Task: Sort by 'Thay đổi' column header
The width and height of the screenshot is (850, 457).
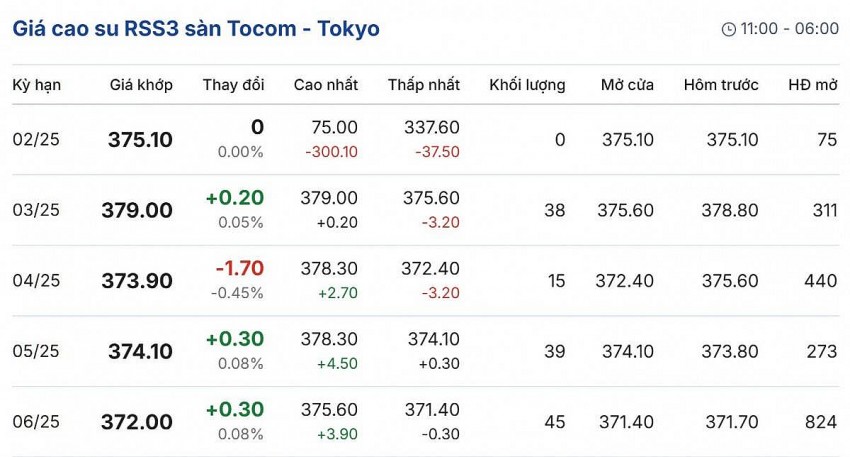Action: (x=233, y=85)
